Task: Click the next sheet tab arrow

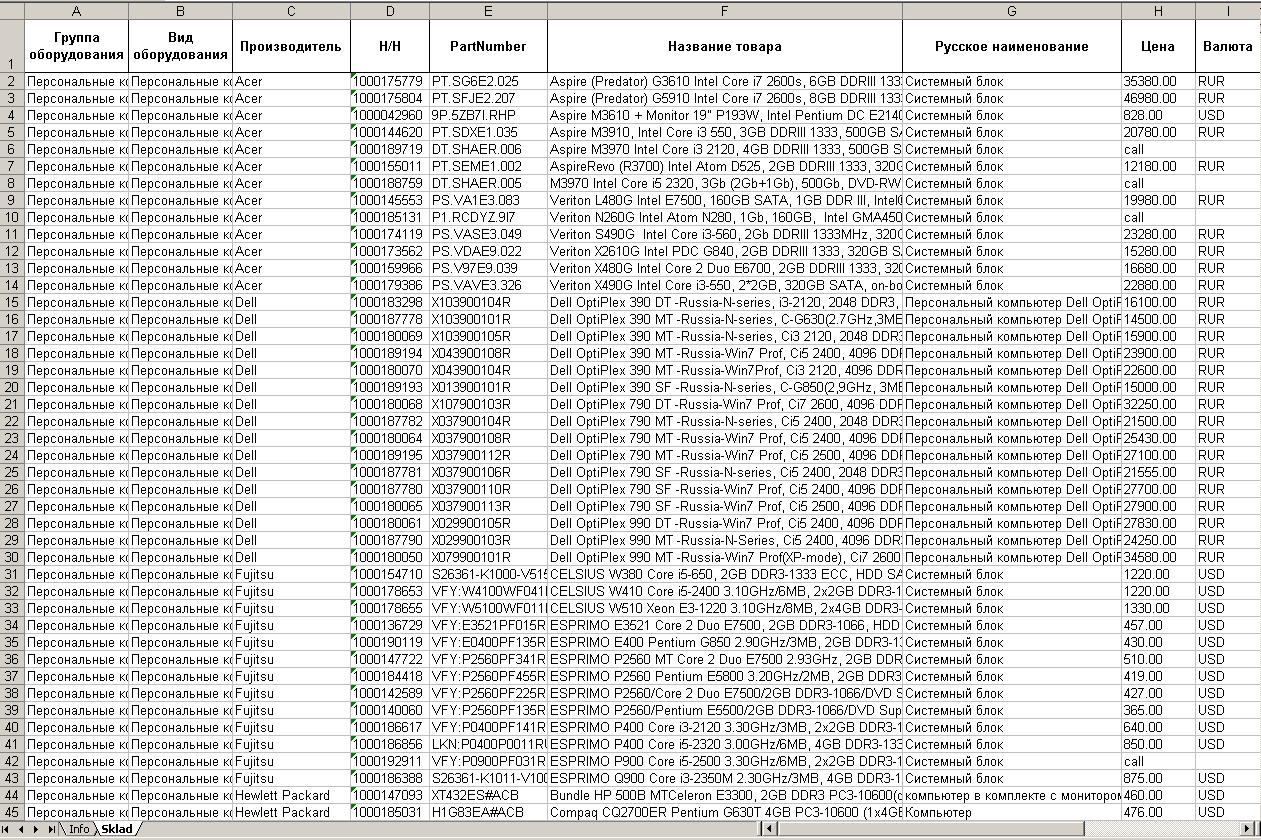Action: tap(37, 830)
